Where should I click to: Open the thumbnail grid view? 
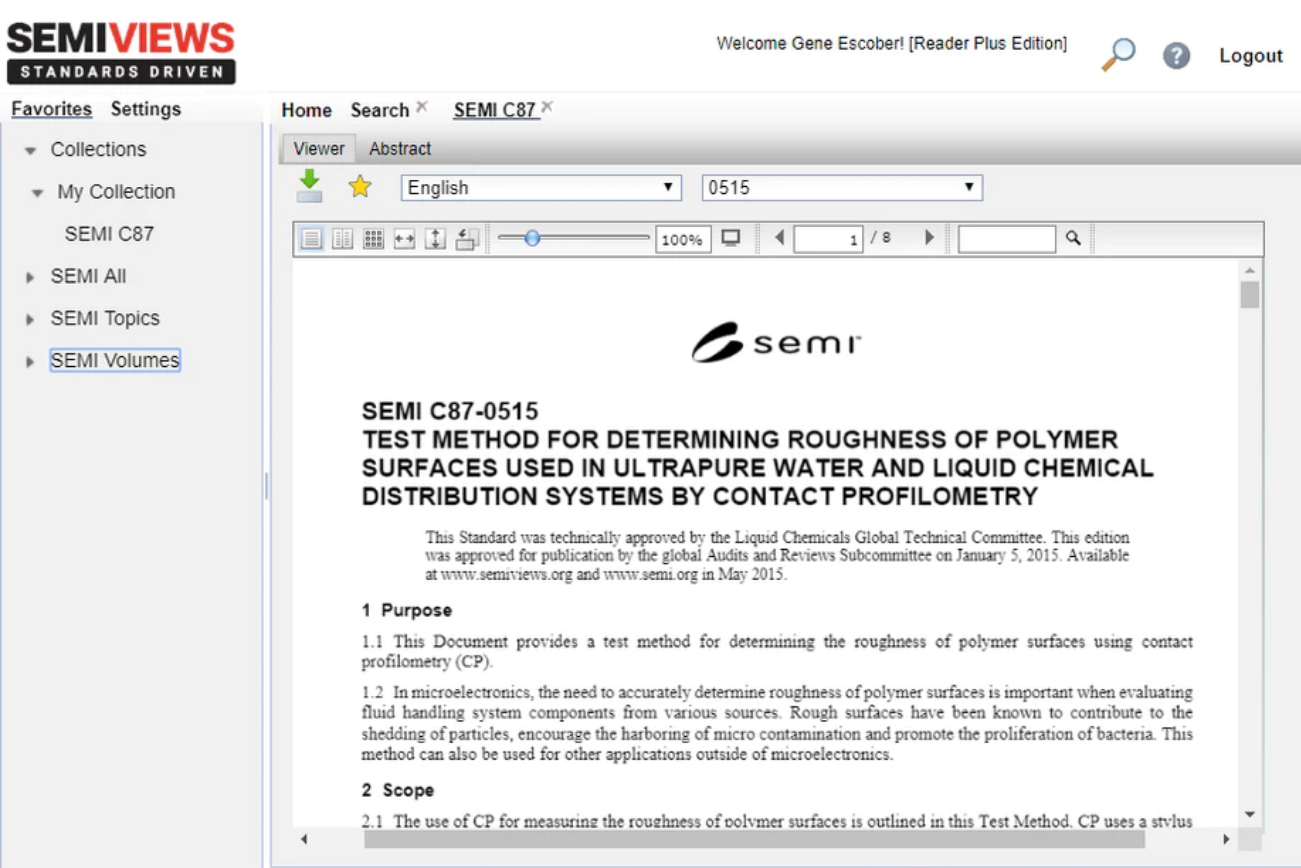(373, 239)
